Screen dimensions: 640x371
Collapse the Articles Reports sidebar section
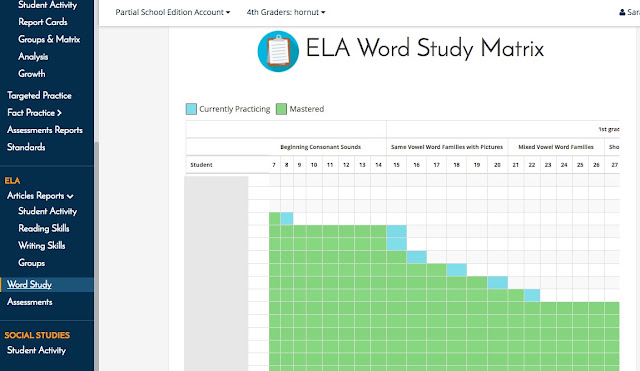40,196
